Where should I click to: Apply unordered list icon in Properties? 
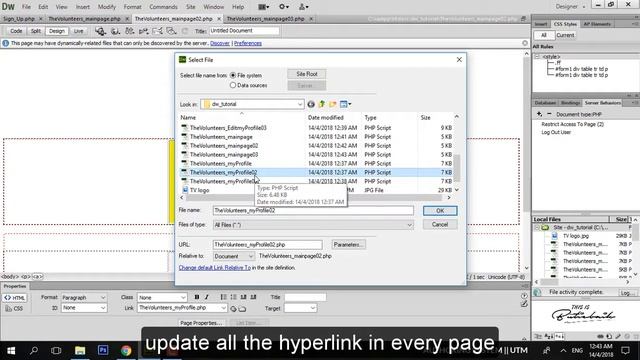click(x=223, y=297)
